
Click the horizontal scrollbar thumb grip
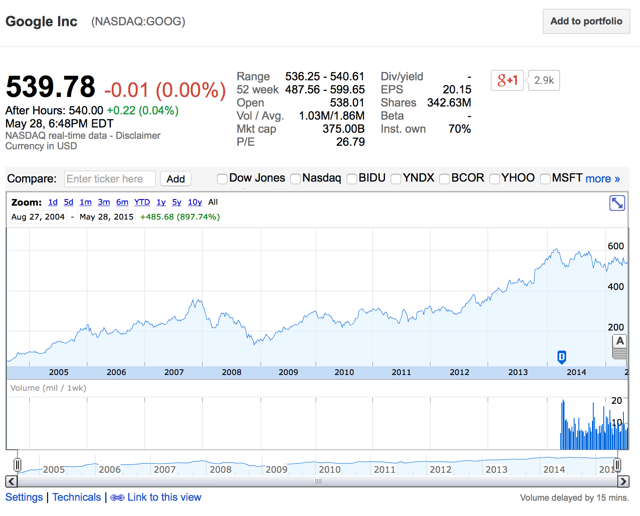(x=318, y=481)
